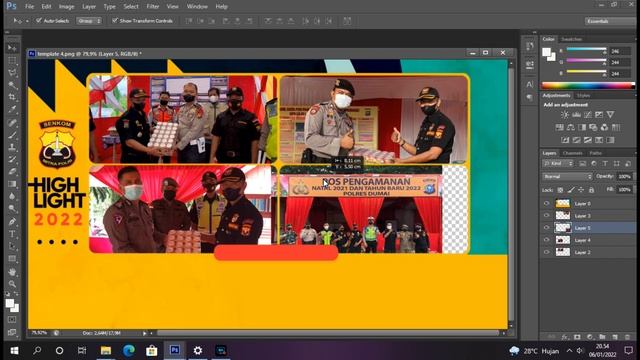Select the Lasso tool

[x=12, y=73]
